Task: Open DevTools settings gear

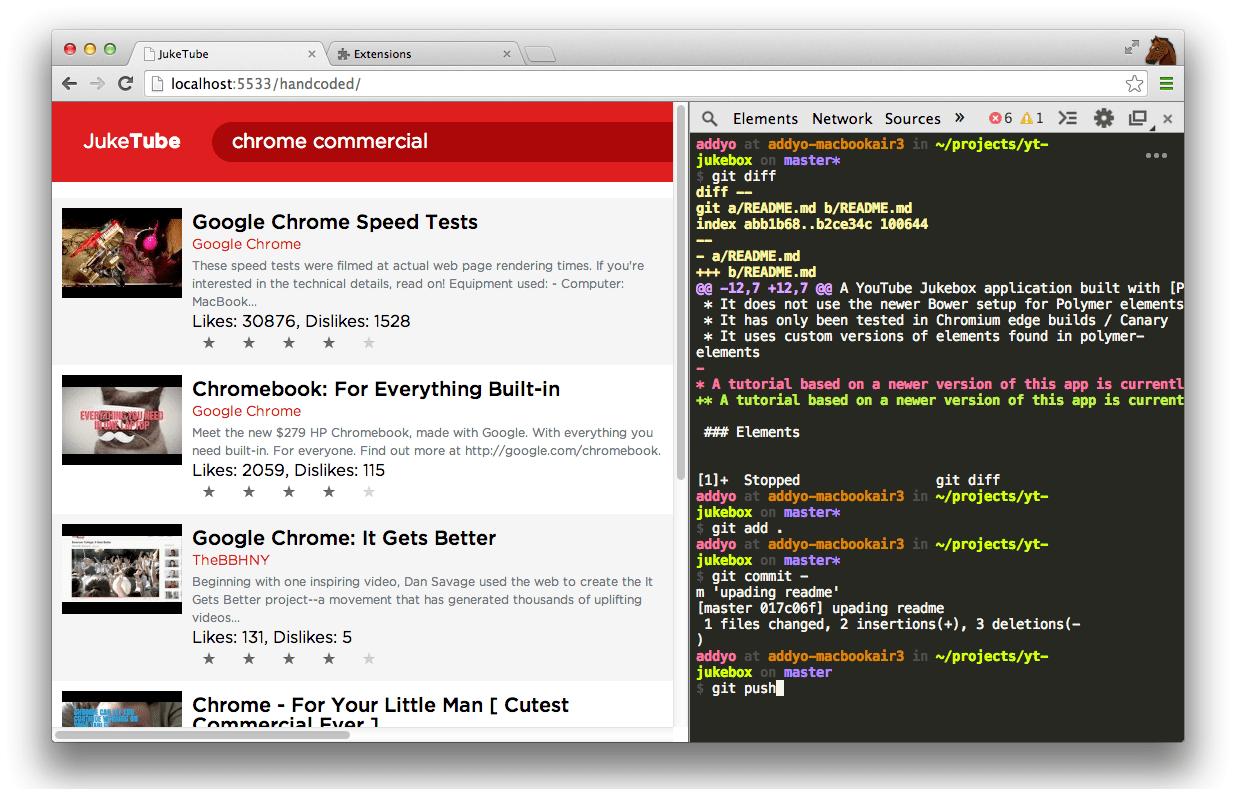Action: (x=1103, y=118)
